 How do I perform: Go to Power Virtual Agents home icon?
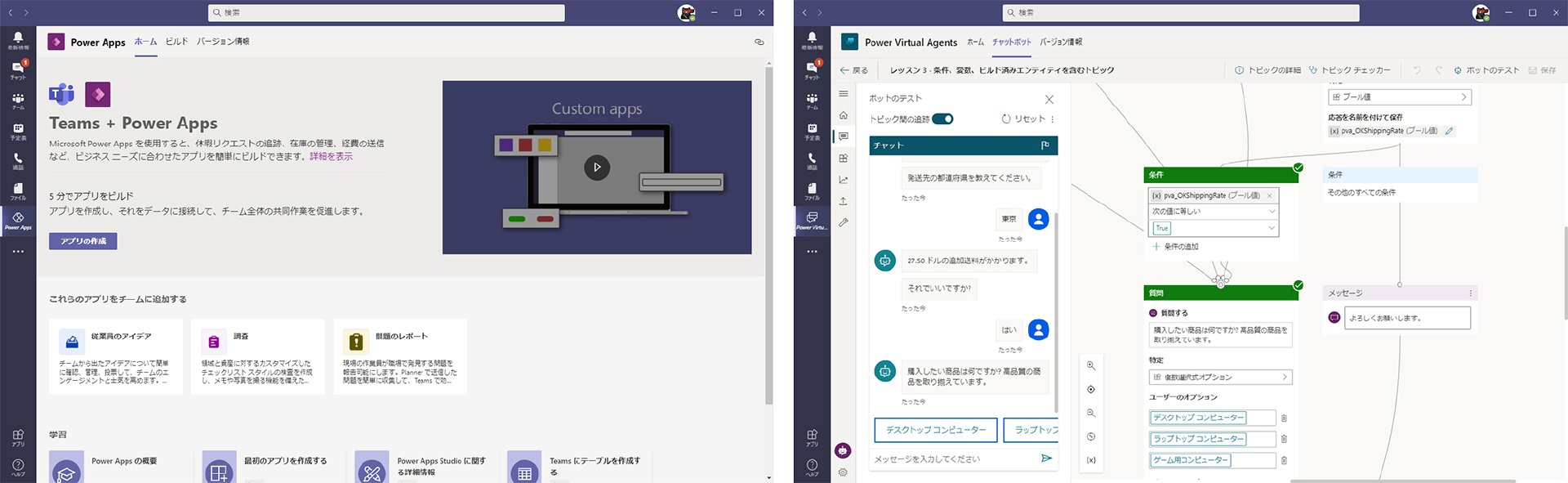tap(844, 115)
